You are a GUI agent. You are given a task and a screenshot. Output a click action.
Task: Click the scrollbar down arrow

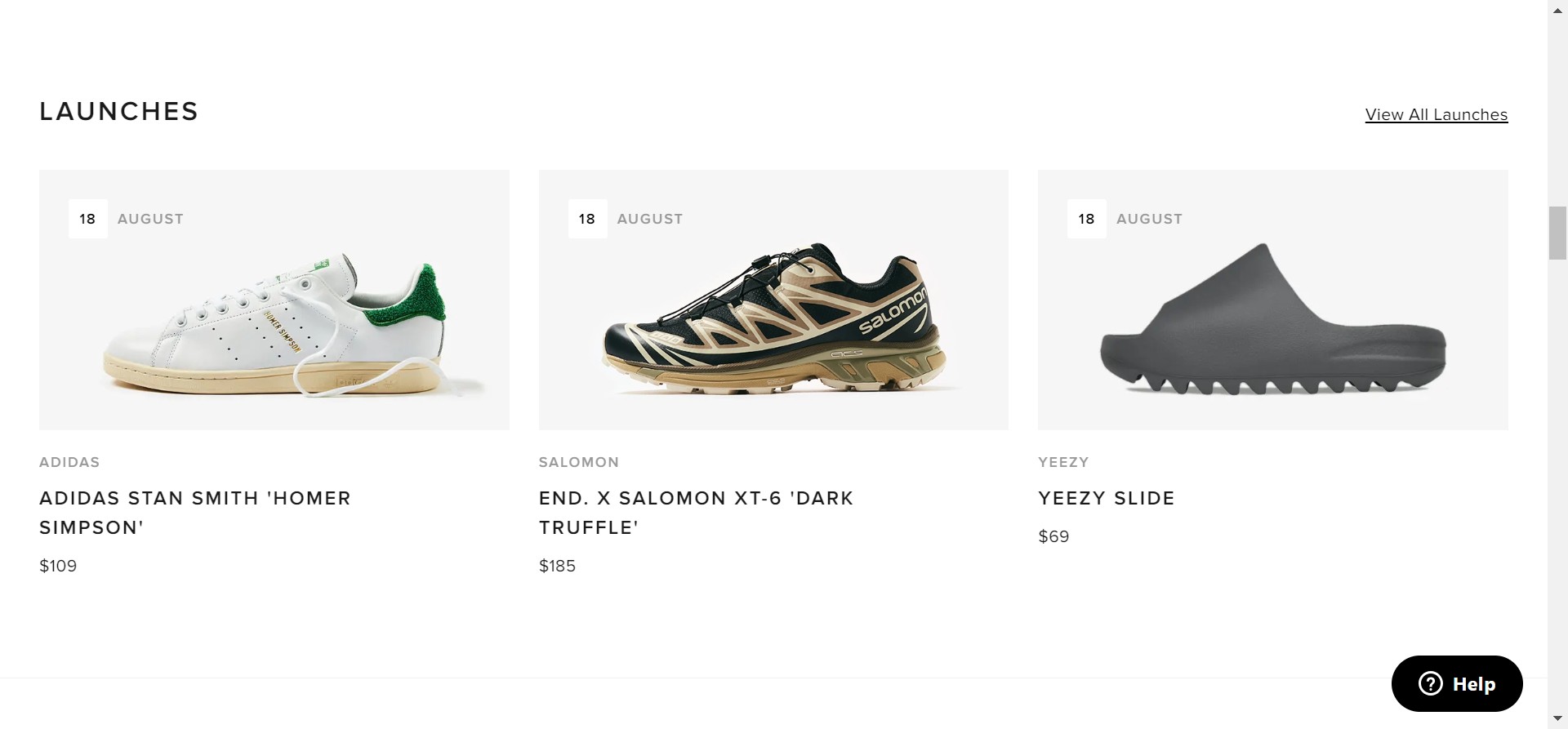click(x=1557, y=718)
